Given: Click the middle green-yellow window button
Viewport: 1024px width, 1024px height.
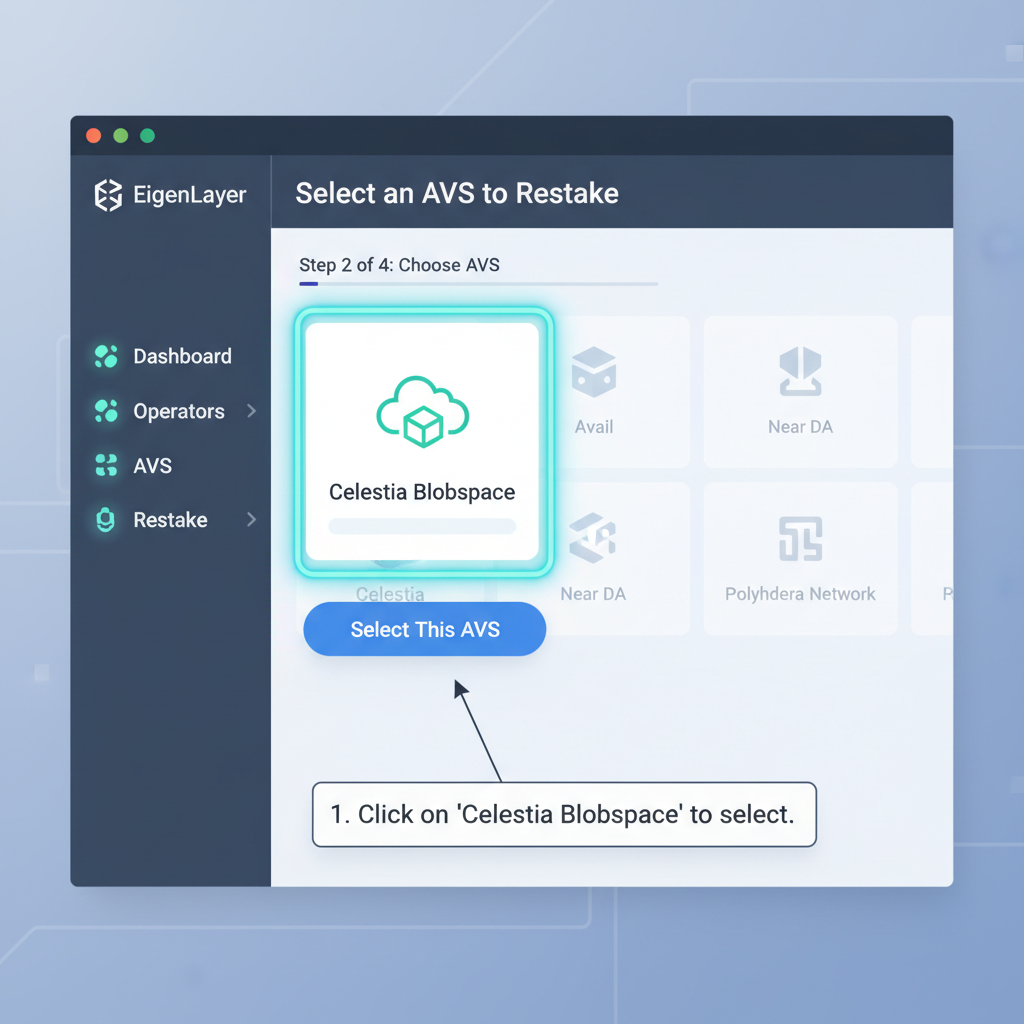Looking at the screenshot, I should point(121,135).
